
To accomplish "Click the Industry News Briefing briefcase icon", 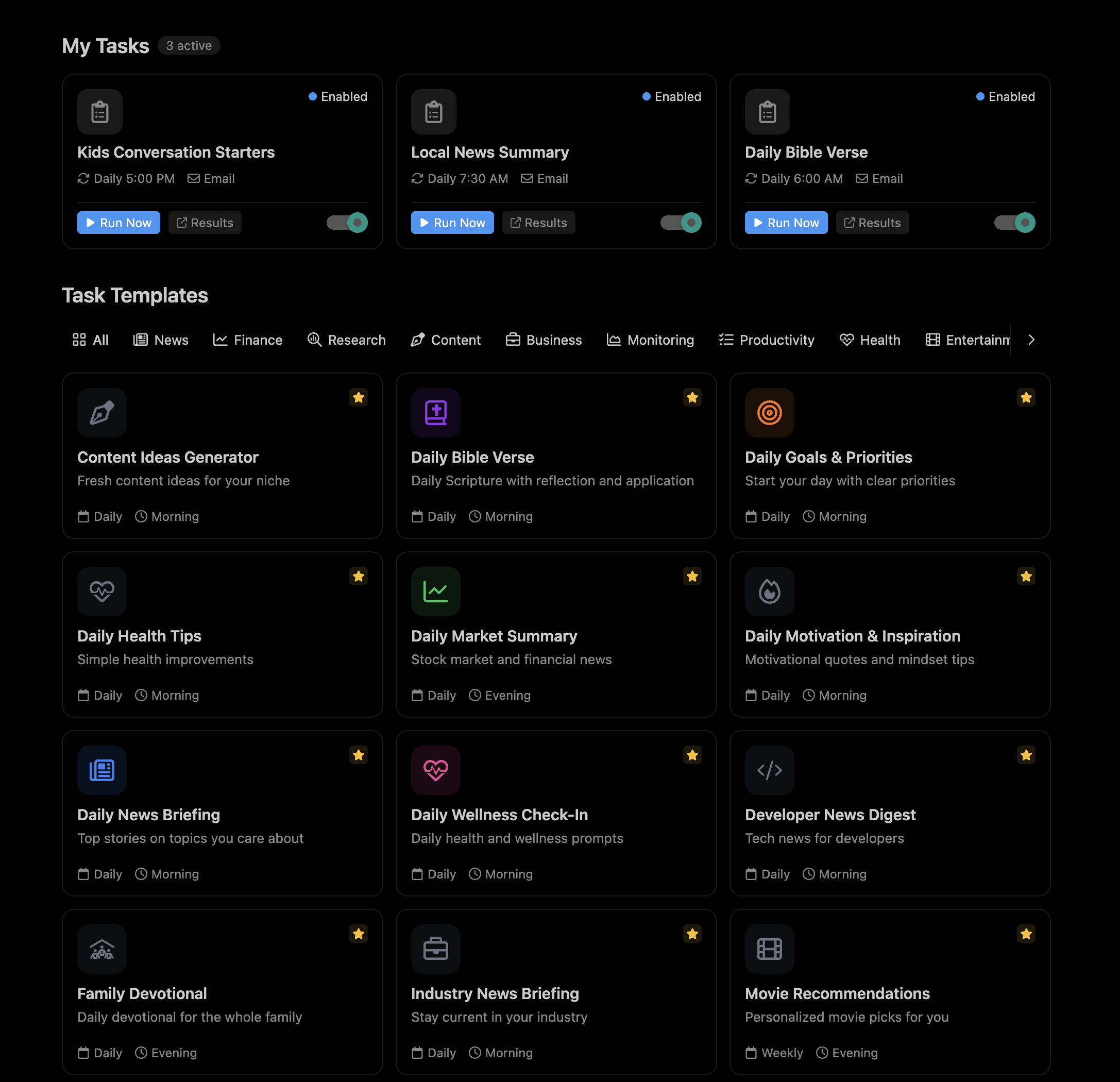I will click(x=435, y=950).
